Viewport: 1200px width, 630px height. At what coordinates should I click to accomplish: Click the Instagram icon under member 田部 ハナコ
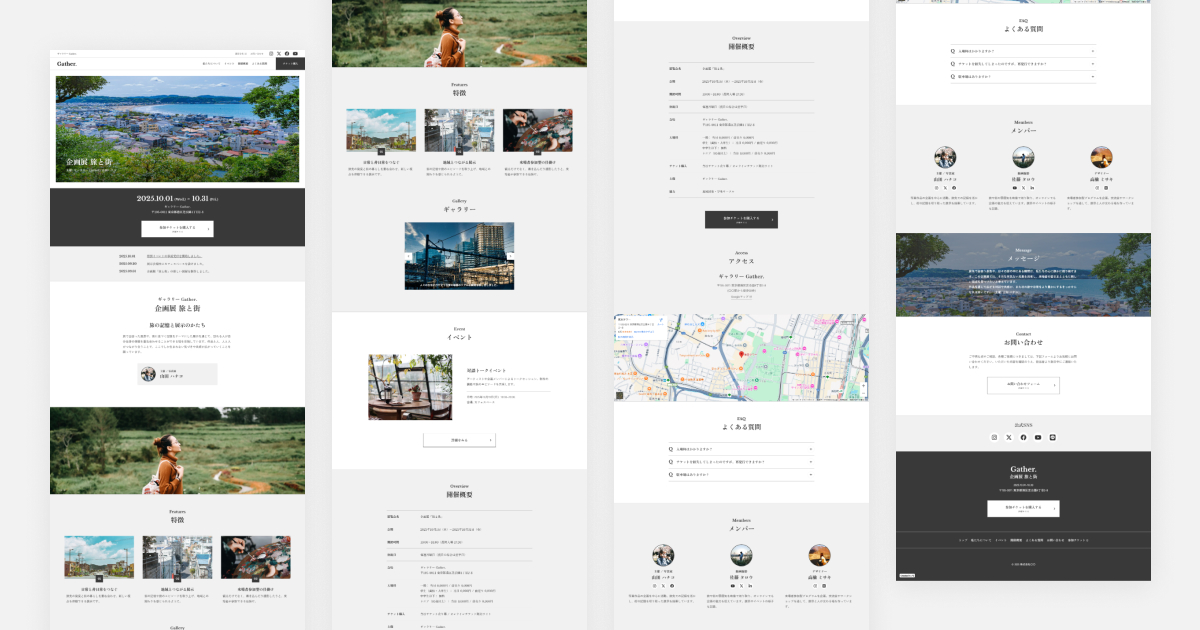coord(937,187)
